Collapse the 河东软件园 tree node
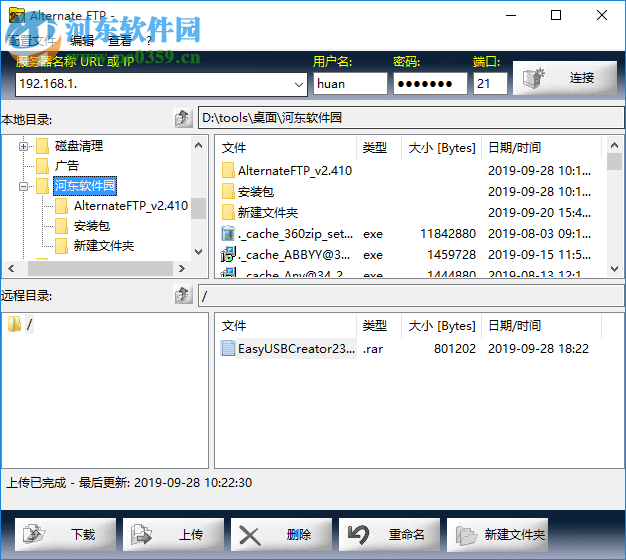The width and height of the screenshot is (626, 560). [x=23, y=186]
